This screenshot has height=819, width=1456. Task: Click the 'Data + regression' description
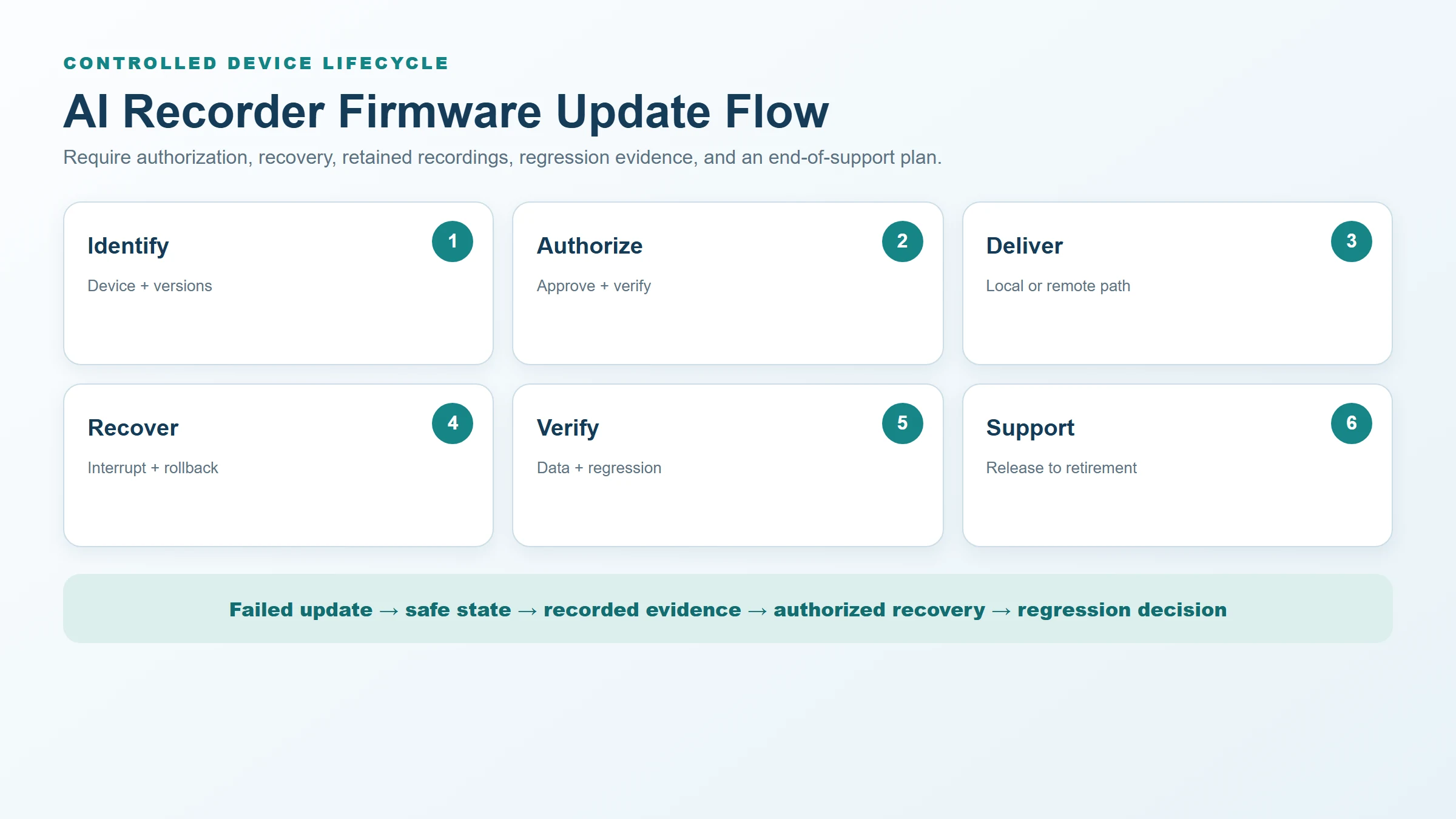(x=599, y=468)
